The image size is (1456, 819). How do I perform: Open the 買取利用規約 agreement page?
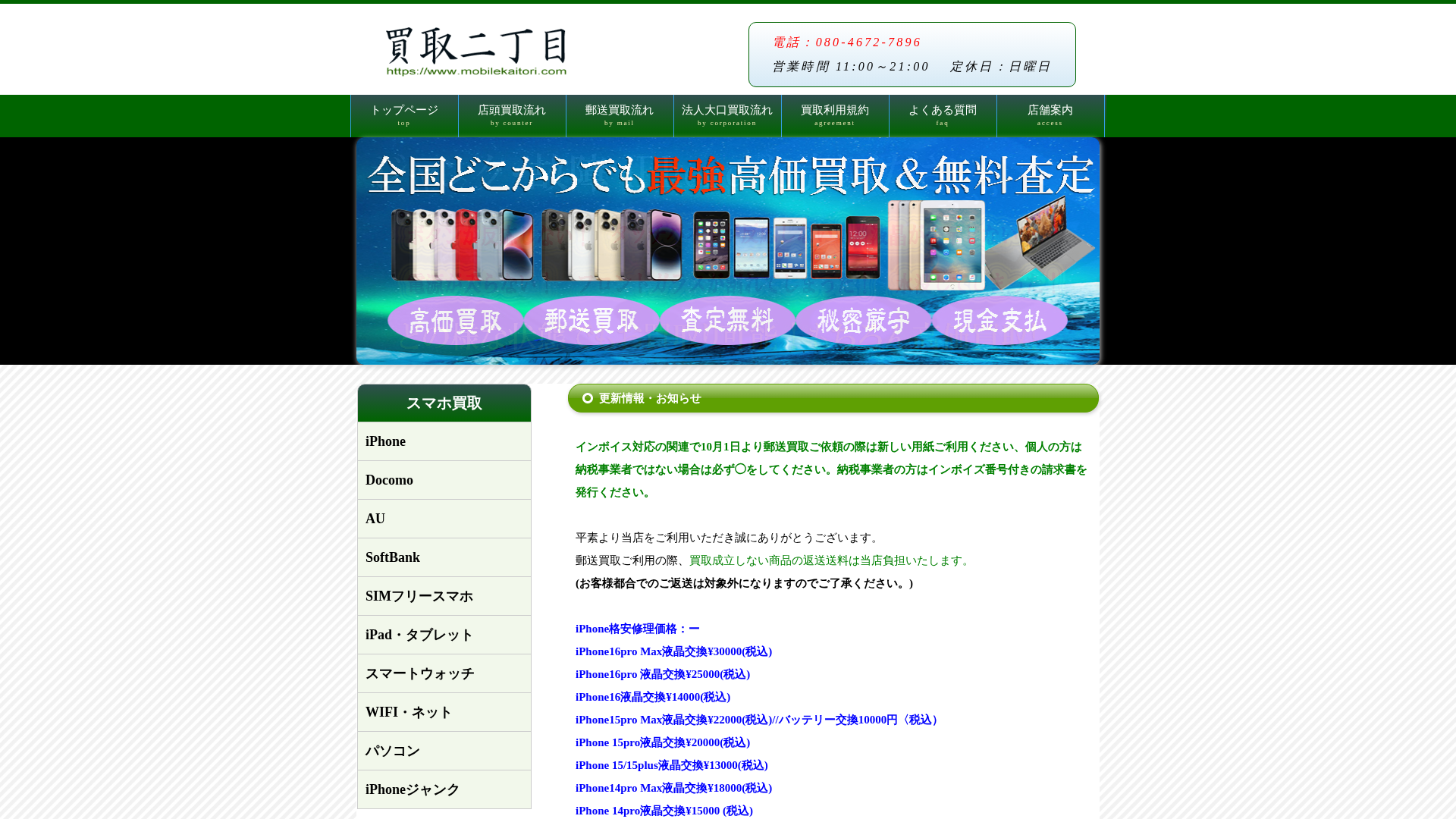click(835, 116)
